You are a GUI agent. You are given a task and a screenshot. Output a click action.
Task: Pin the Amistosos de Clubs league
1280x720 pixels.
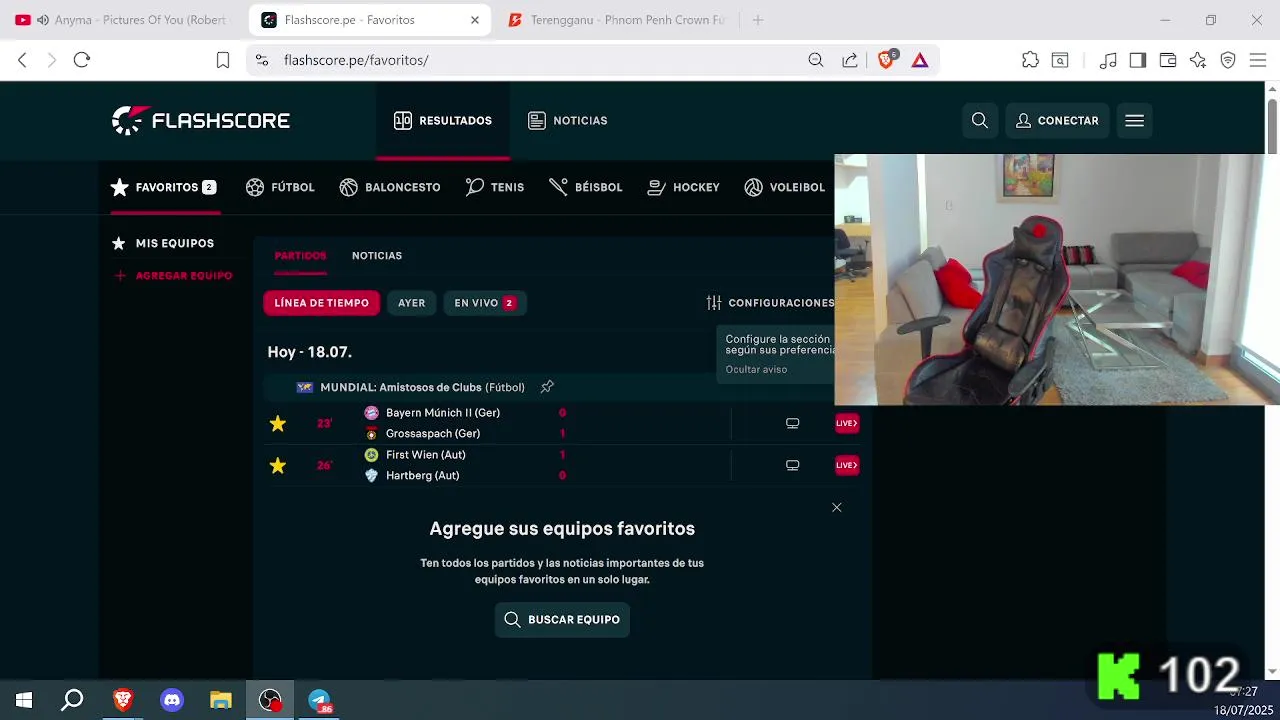click(547, 387)
